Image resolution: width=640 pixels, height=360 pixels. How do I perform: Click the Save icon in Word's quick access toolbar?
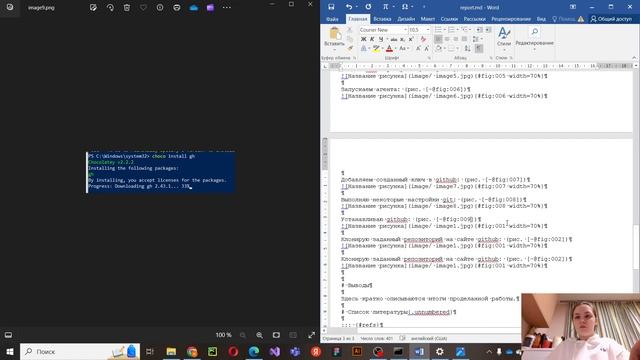(331, 7)
